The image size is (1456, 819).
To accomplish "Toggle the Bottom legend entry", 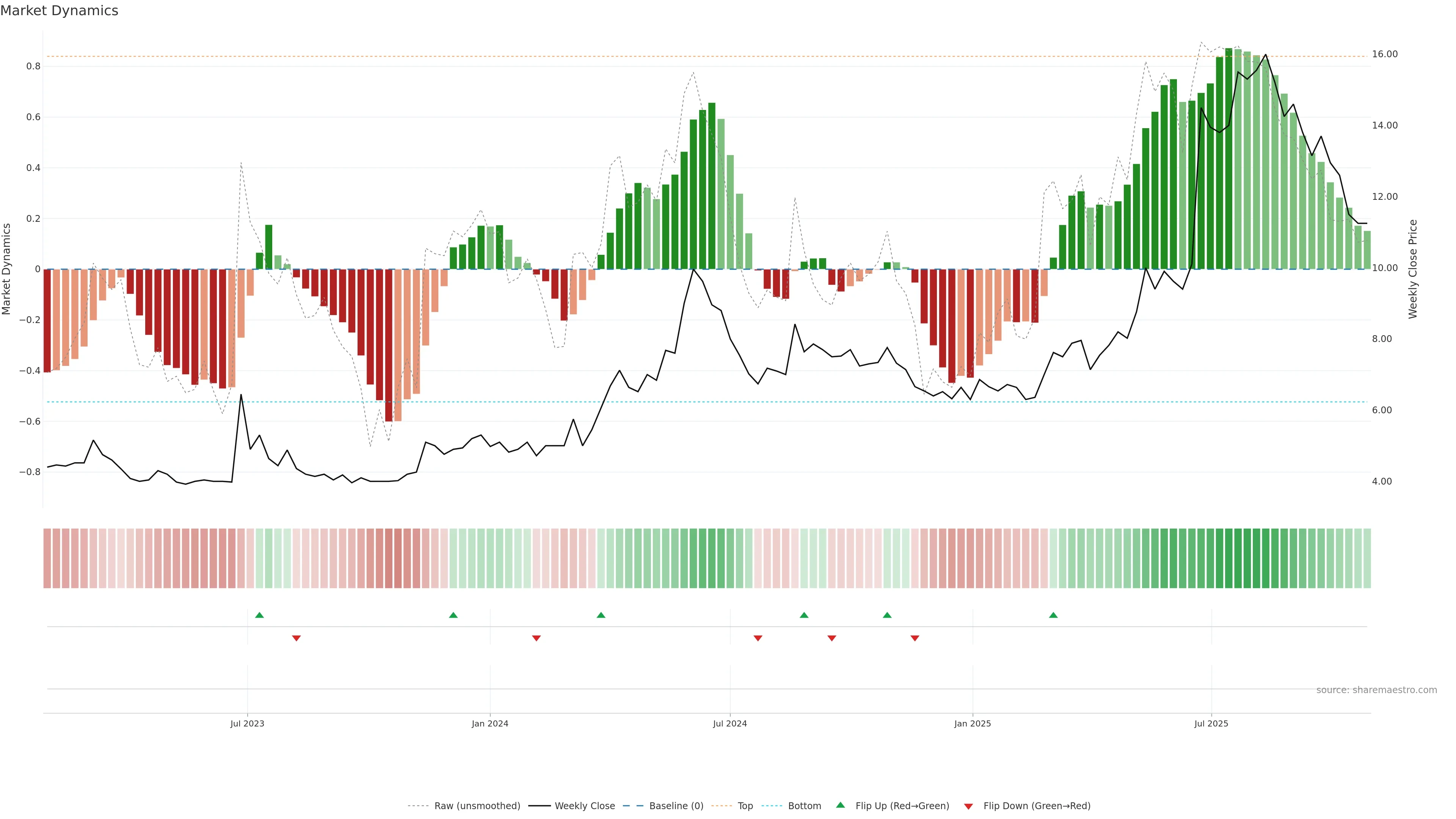I will (804, 806).
